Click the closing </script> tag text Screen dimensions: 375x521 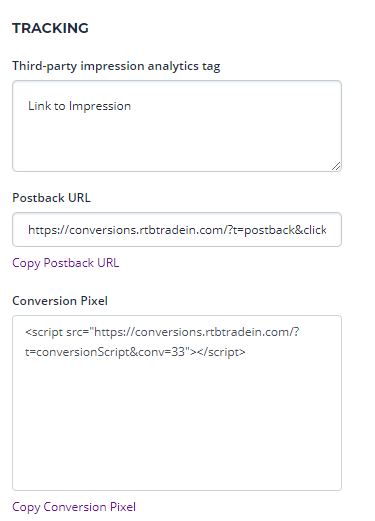click(x=221, y=352)
